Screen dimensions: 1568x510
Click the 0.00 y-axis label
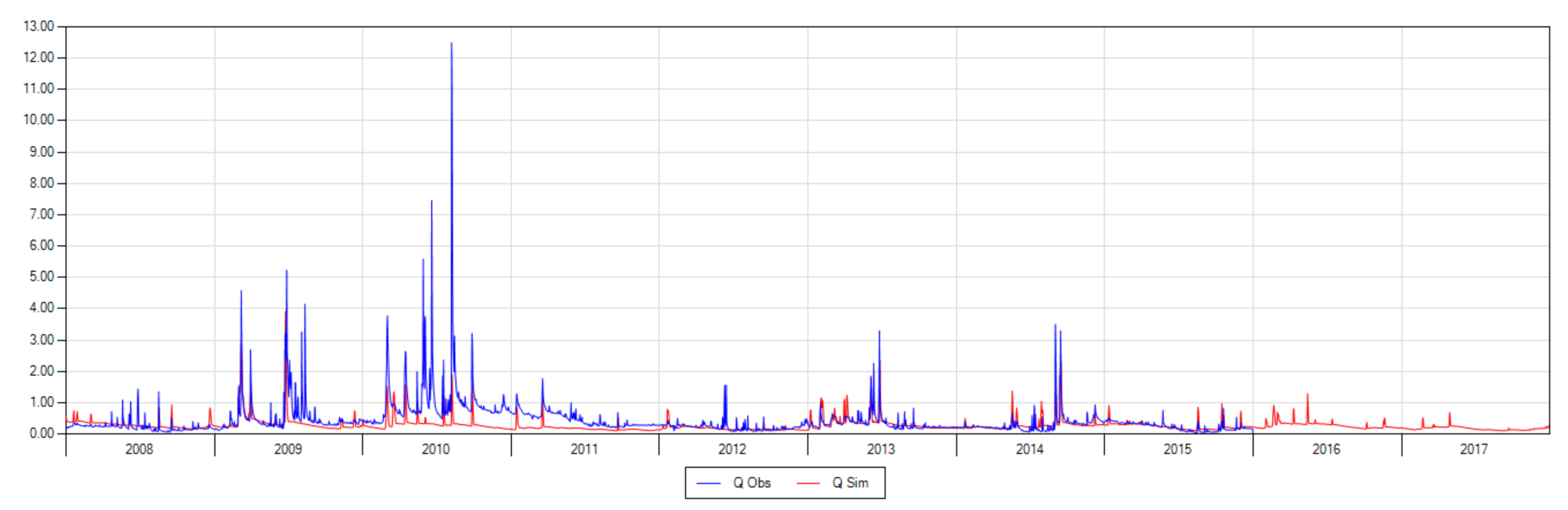[x=42, y=433]
